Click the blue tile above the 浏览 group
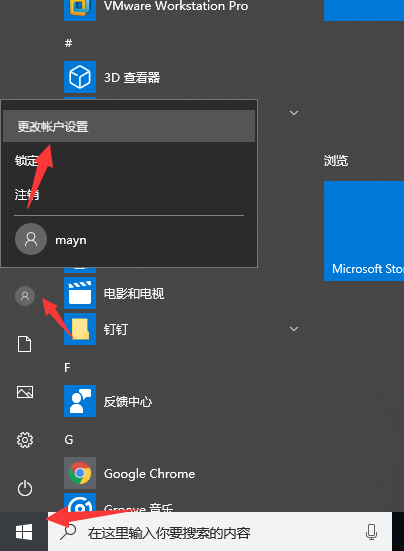 364,10
